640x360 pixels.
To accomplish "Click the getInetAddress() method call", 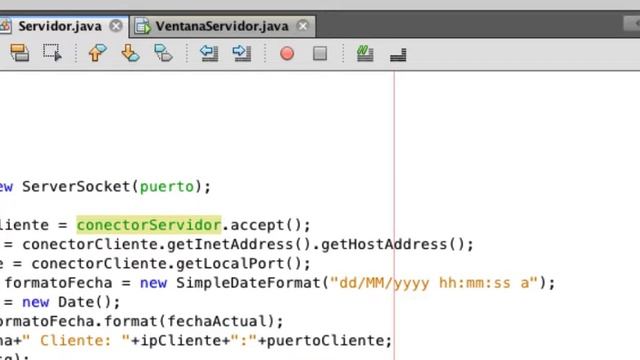I will pos(239,244).
